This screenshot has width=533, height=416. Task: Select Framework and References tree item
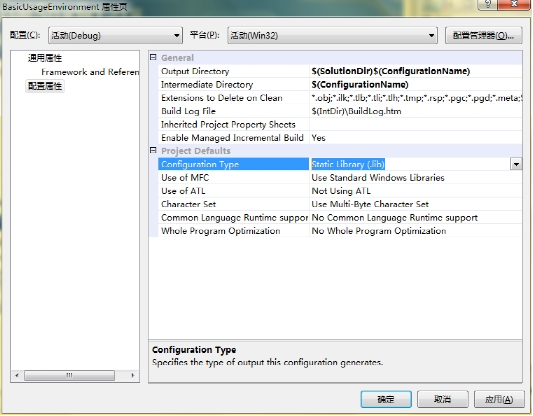90,72
